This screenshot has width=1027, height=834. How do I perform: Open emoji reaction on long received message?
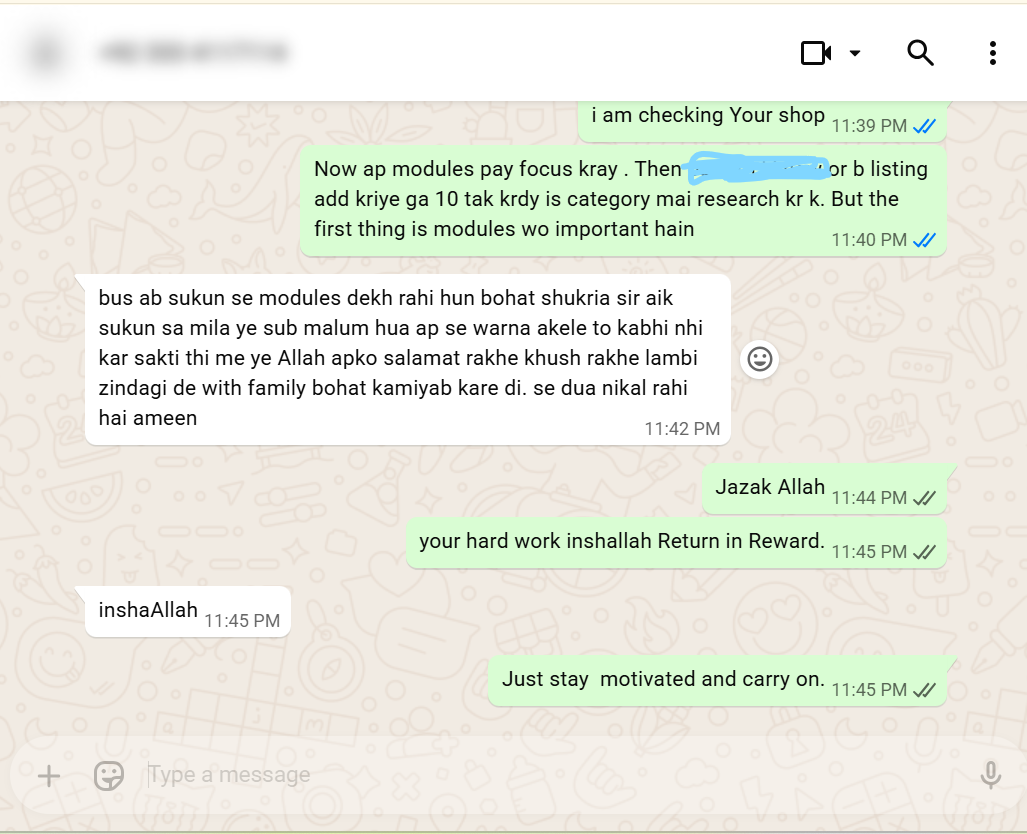tap(760, 359)
